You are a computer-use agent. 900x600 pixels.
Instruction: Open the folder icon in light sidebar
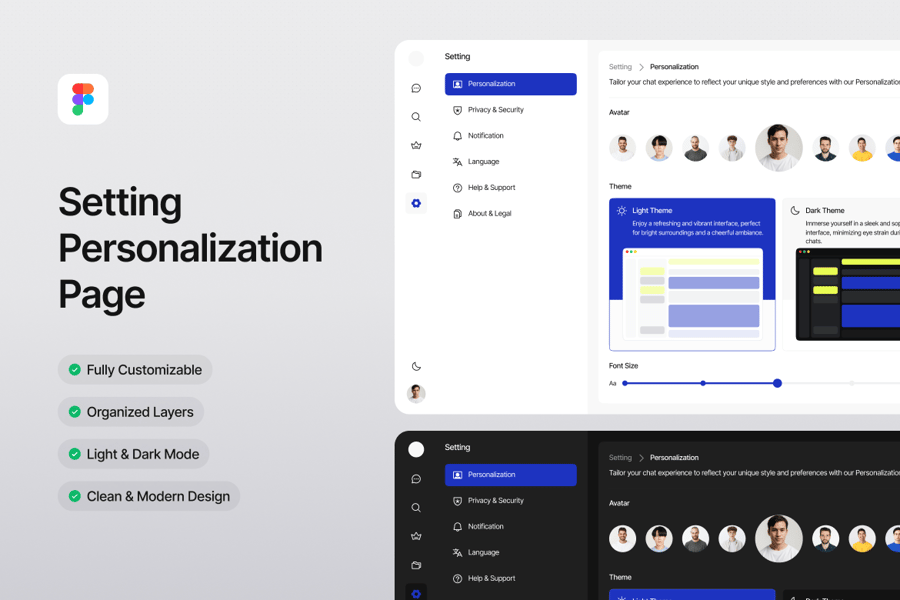[x=416, y=174]
